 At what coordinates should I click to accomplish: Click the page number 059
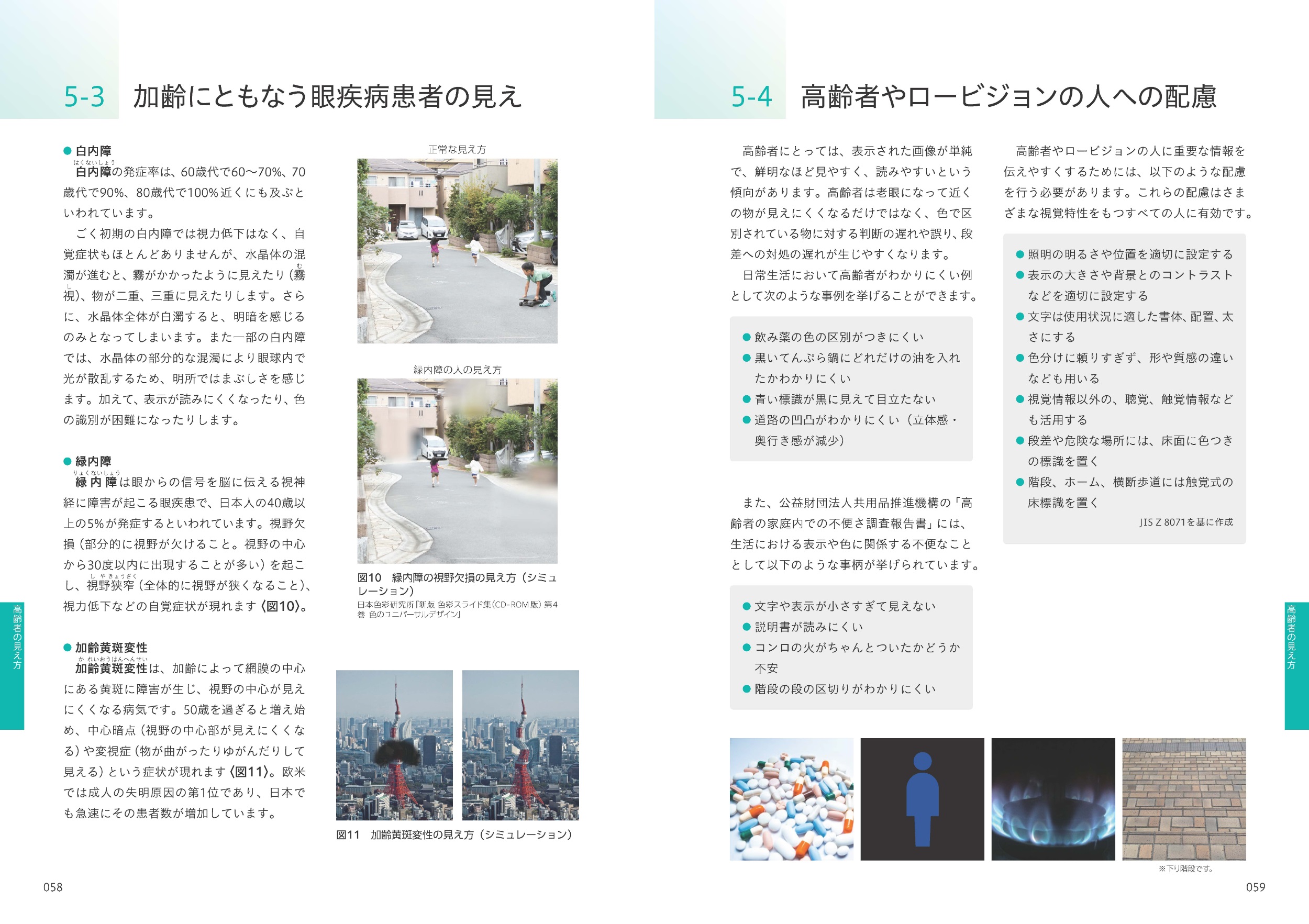pos(1256,887)
